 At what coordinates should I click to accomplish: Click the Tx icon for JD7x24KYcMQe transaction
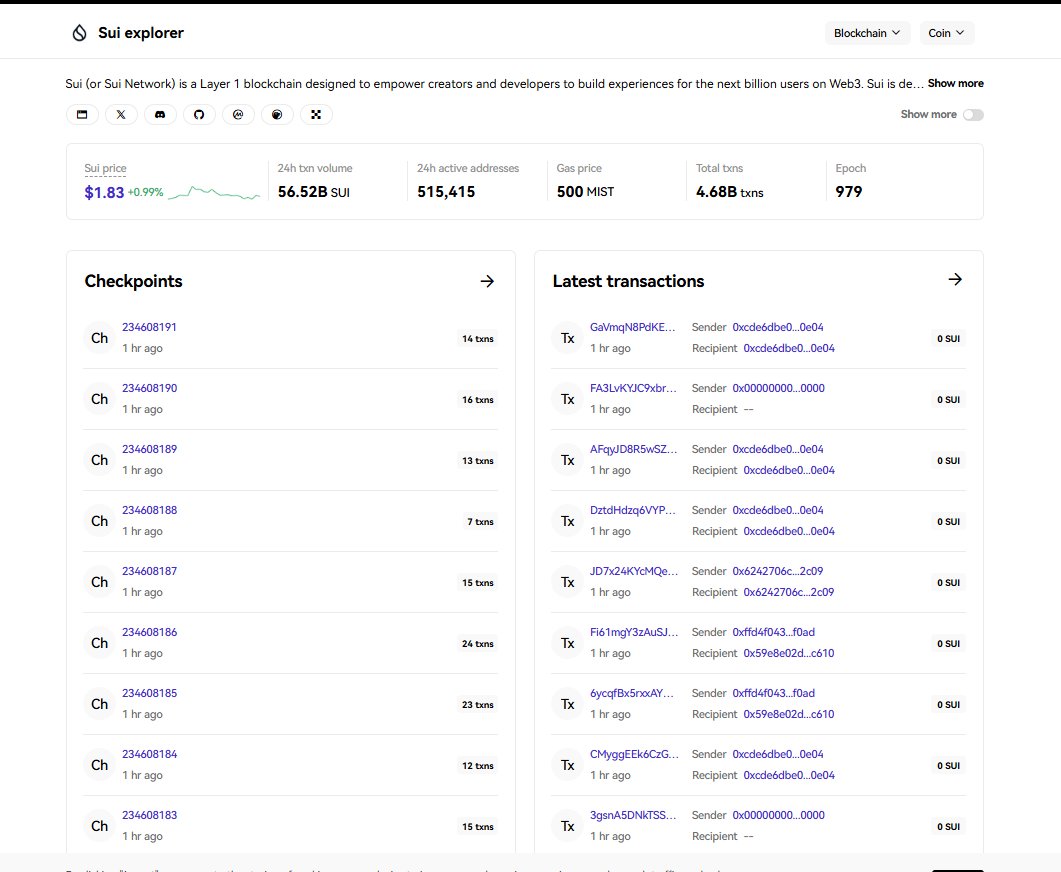click(568, 582)
